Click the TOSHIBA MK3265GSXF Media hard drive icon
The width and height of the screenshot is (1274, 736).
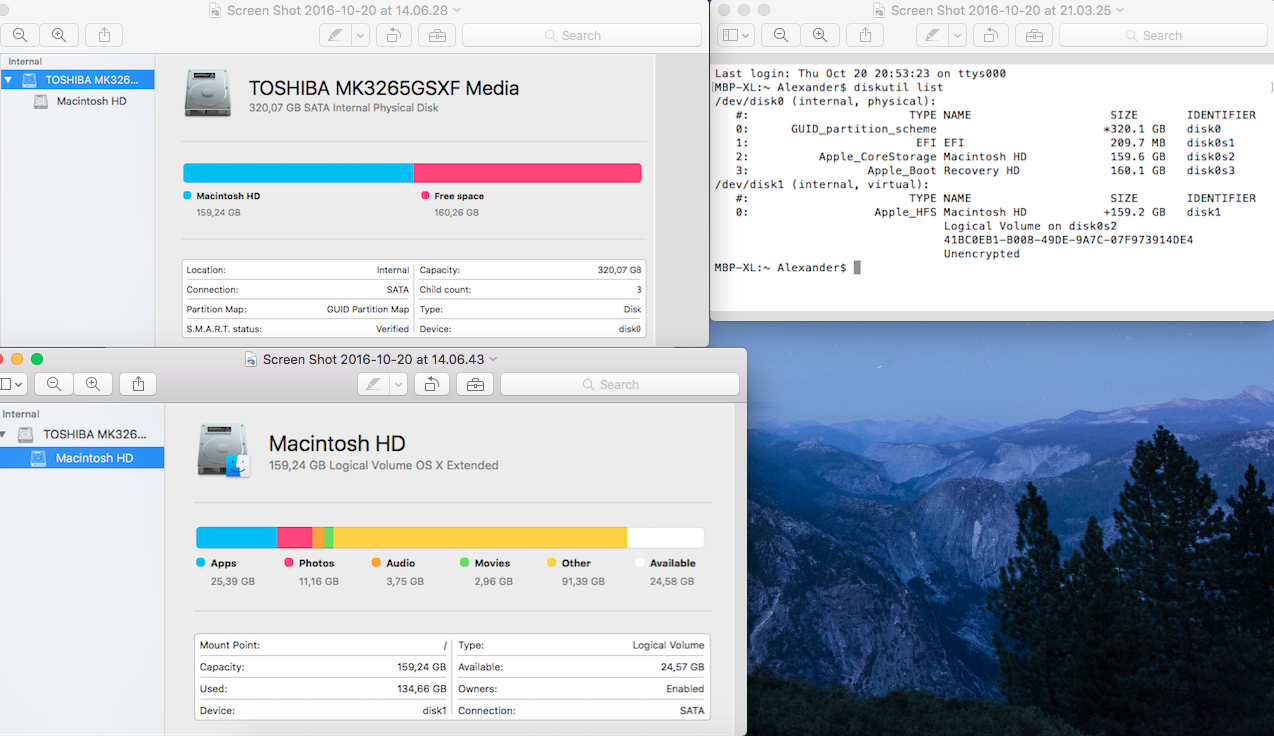point(208,93)
